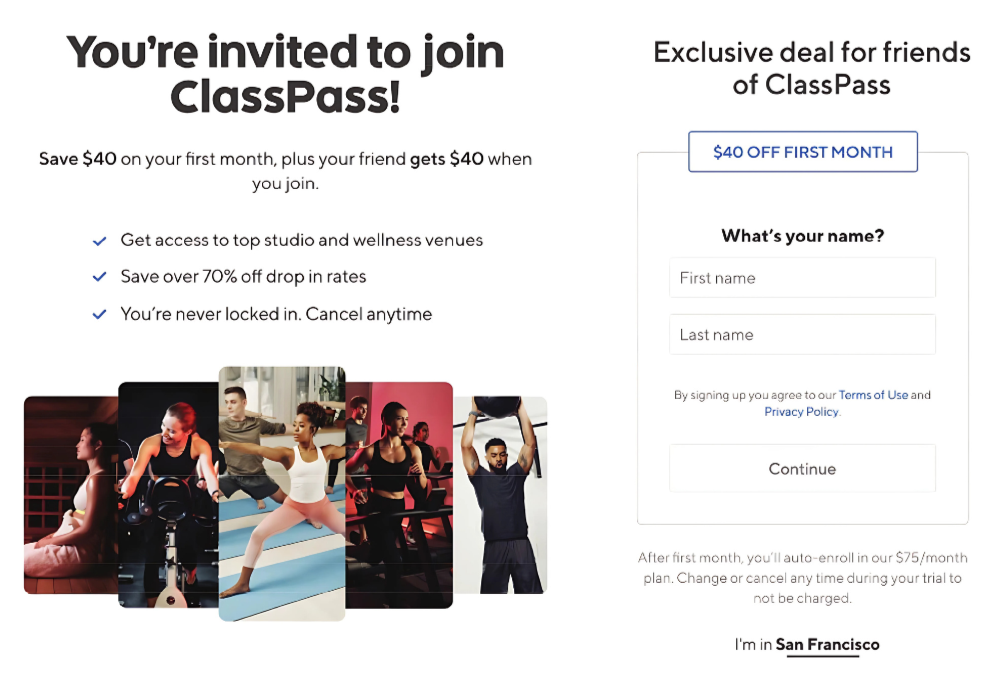Select the spin bike cycling photo
The width and height of the screenshot is (1003, 679).
[168, 494]
